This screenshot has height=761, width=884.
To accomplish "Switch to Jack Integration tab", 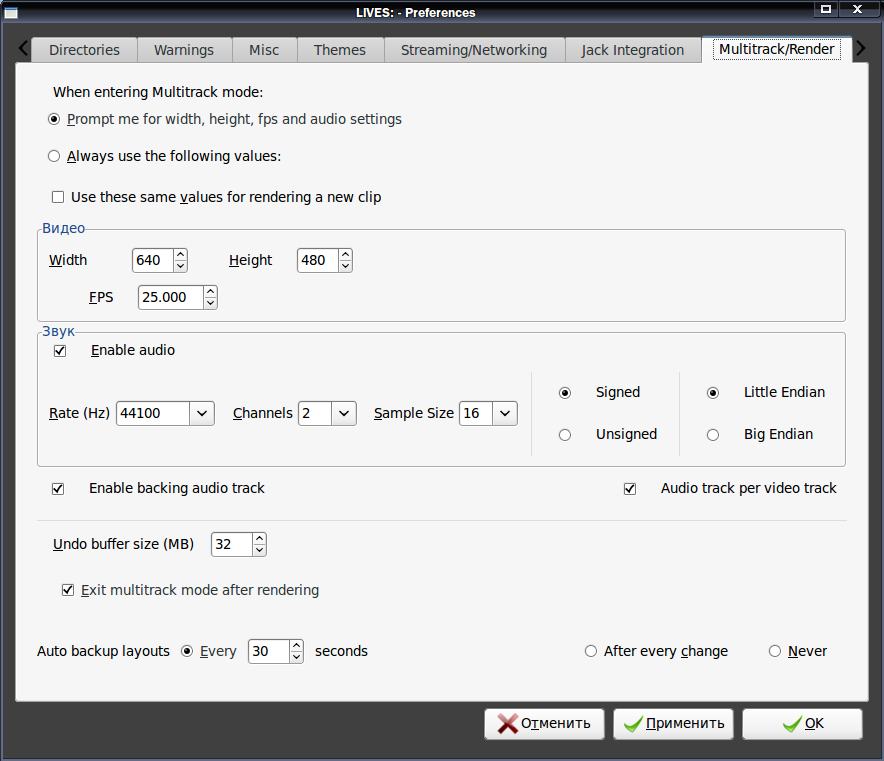I will [x=633, y=50].
